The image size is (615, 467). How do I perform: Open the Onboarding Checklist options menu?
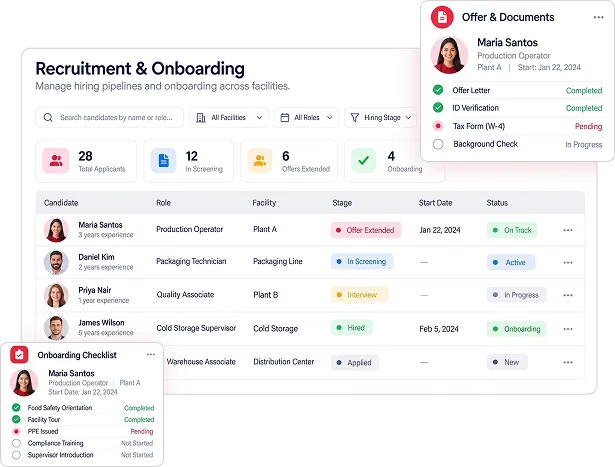pyautogui.click(x=151, y=354)
